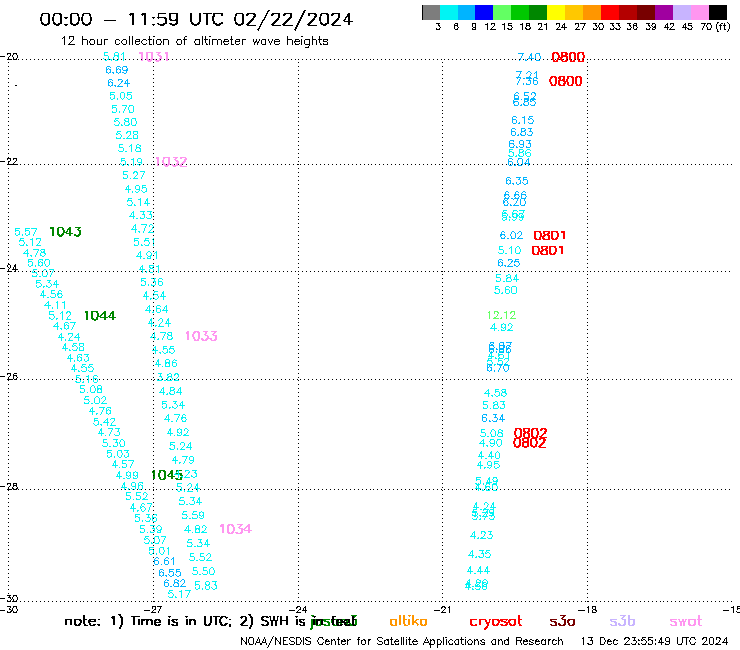This screenshot has width=740, height=650.
Task: Click the orange 30 ft legend swatch
Action: click(x=592, y=12)
